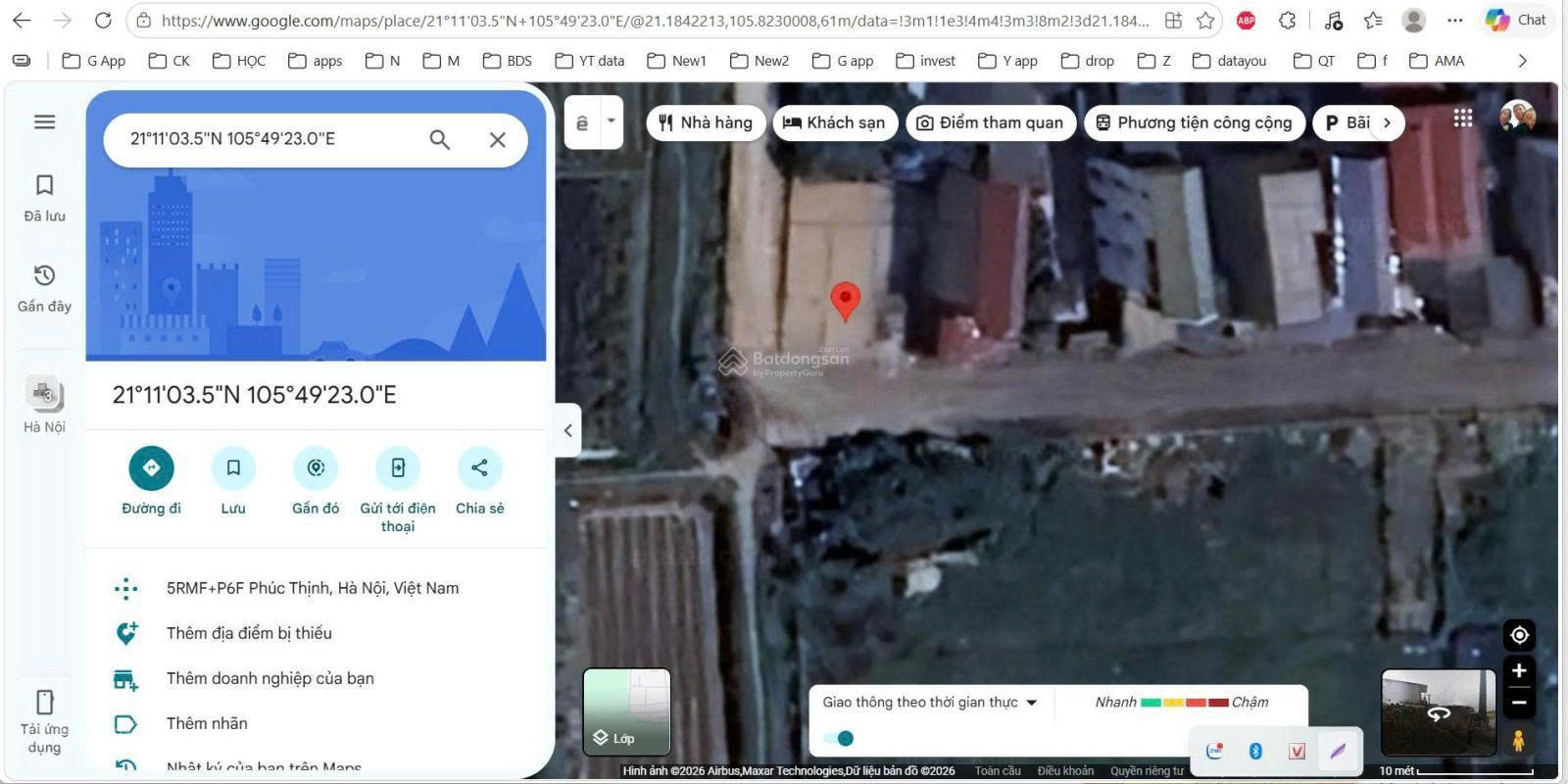Toggle the real-time traffic switch
This screenshot has height=784, width=1568.
[x=839, y=738]
